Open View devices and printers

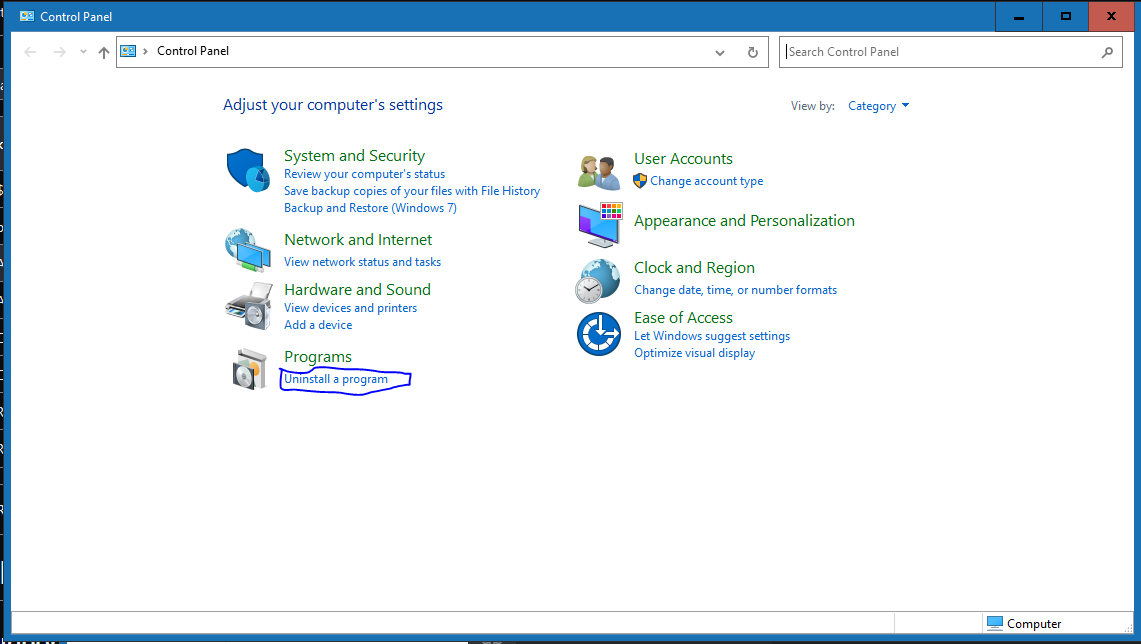coord(351,308)
